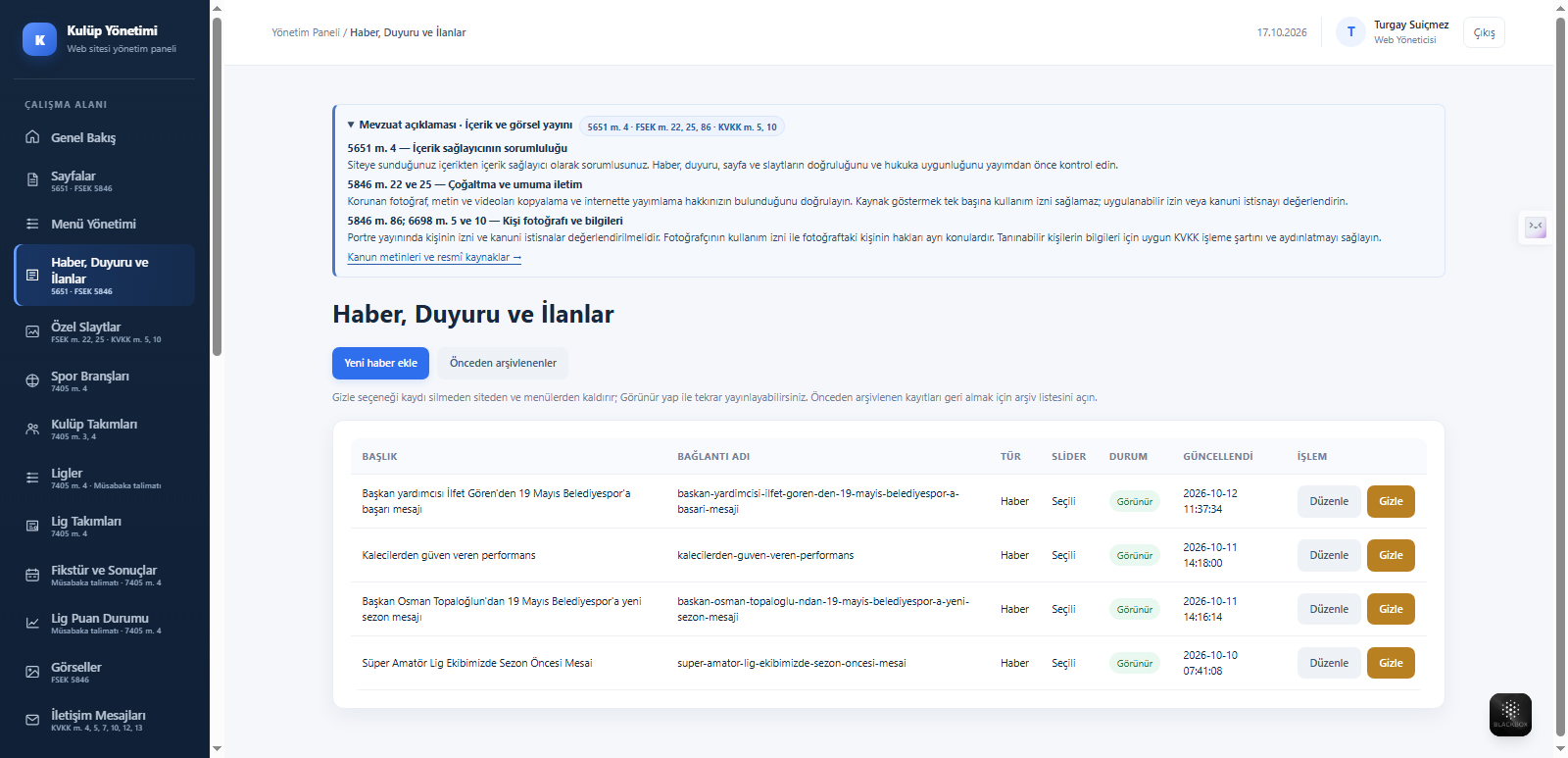
Task: Click the Ligler list icon
Action: point(32,478)
